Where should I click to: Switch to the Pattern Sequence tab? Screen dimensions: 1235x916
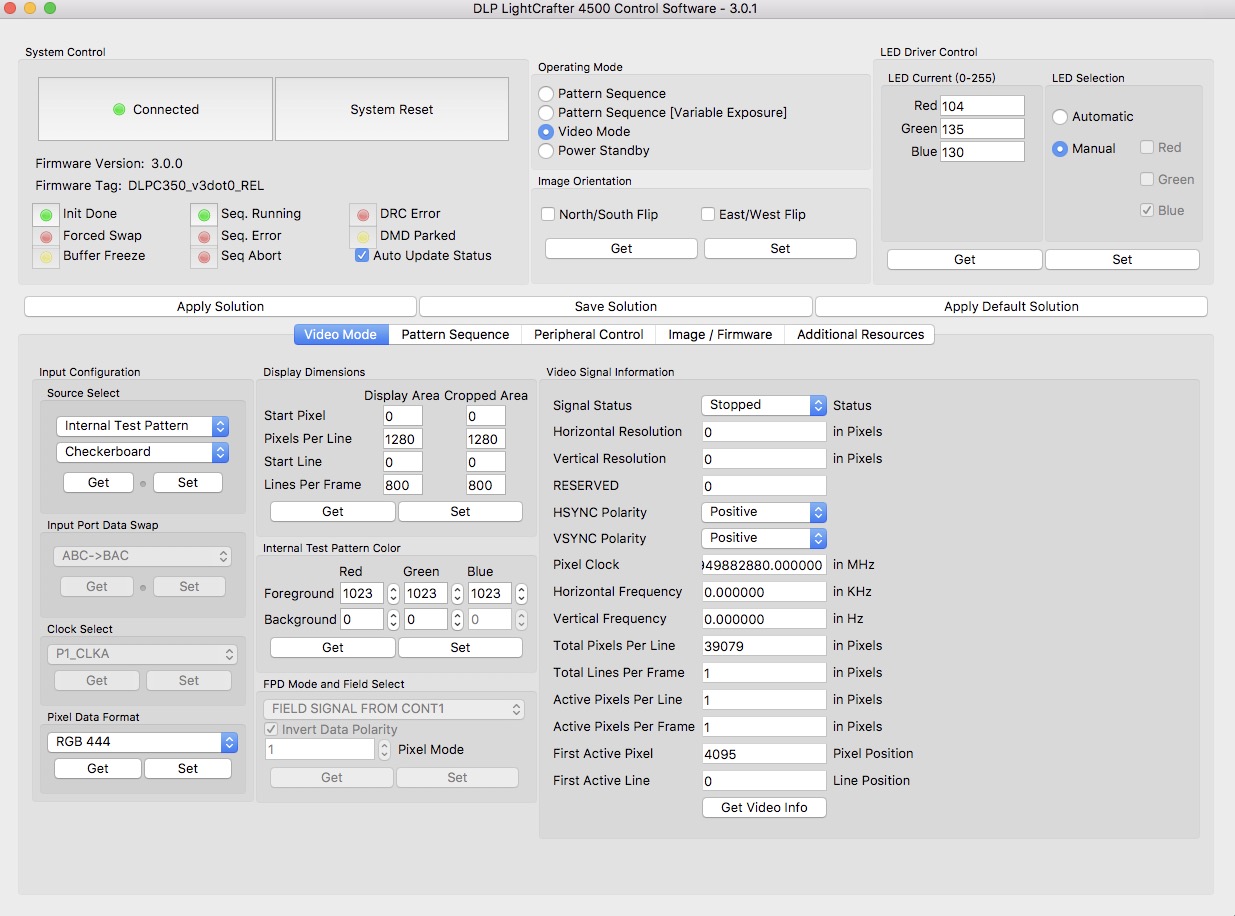pos(455,334)
